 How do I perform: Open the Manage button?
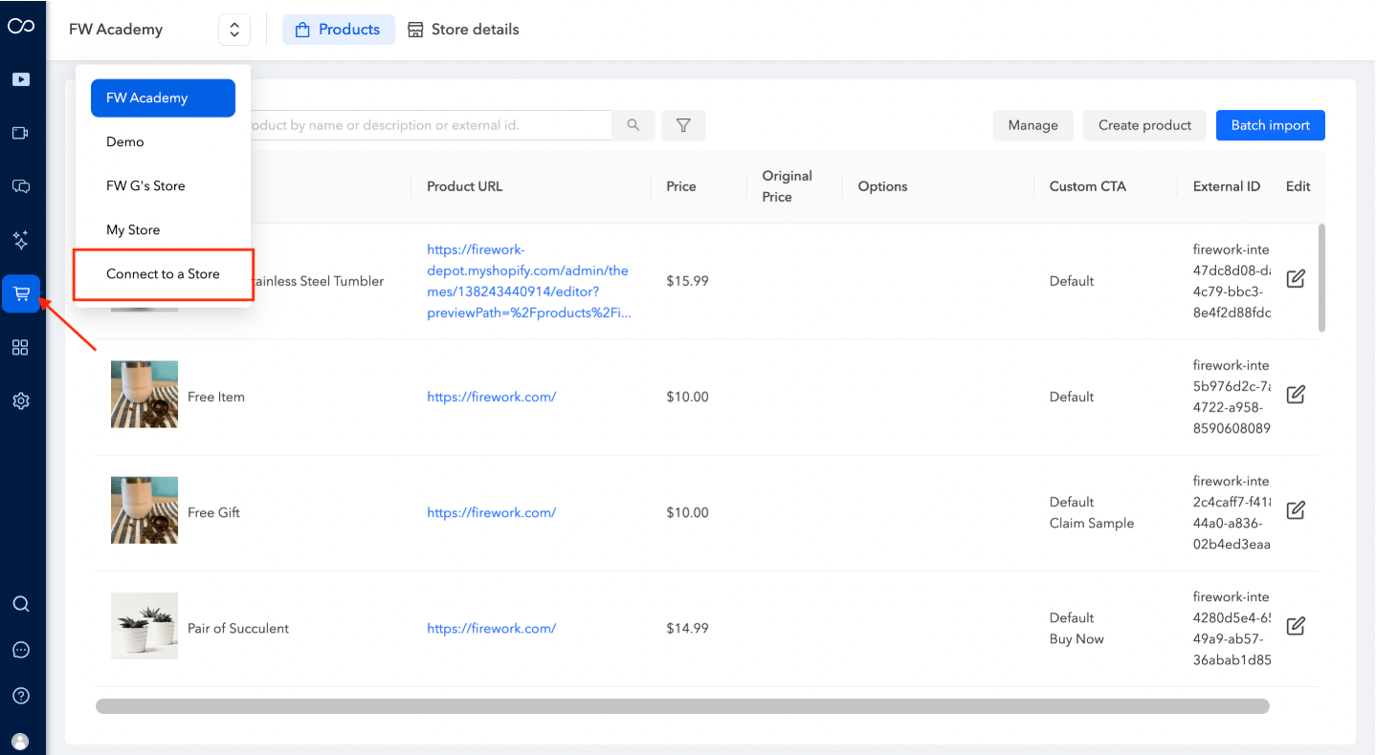pyautogui.click(x=1033, y=125)
